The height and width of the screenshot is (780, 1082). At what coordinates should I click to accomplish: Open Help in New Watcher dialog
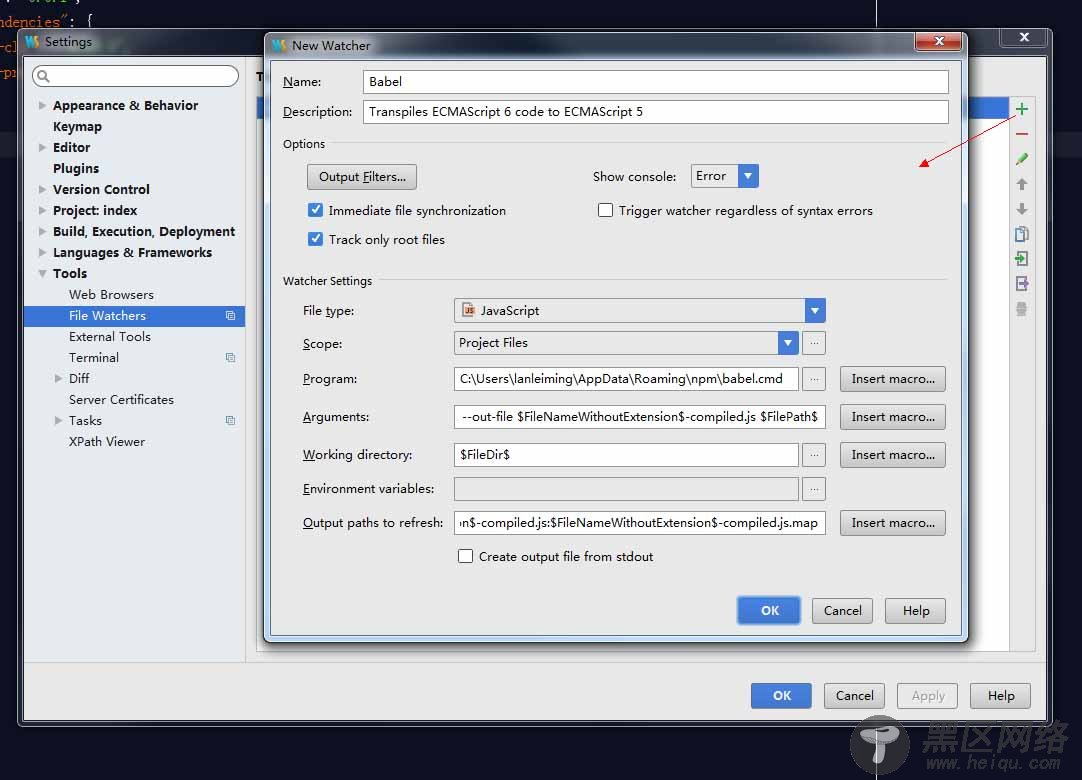tap(916, 611)
